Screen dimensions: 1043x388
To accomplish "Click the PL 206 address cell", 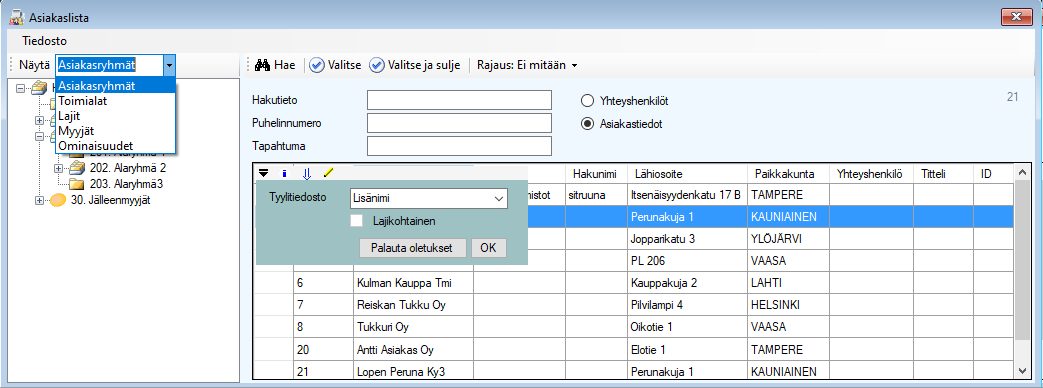I will (688, 261).
